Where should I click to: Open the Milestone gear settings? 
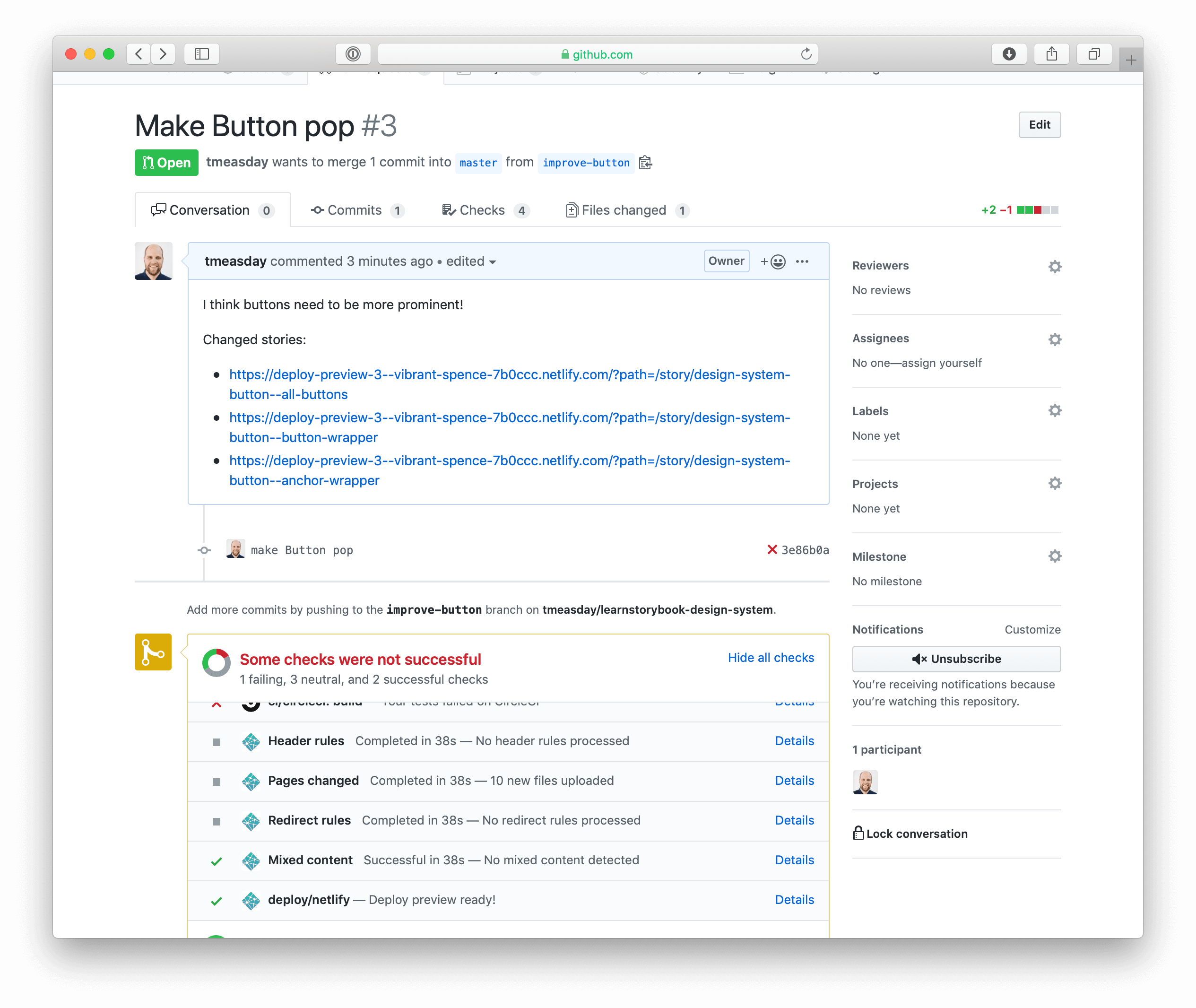pyautogui.click(x=1055, y=556)
